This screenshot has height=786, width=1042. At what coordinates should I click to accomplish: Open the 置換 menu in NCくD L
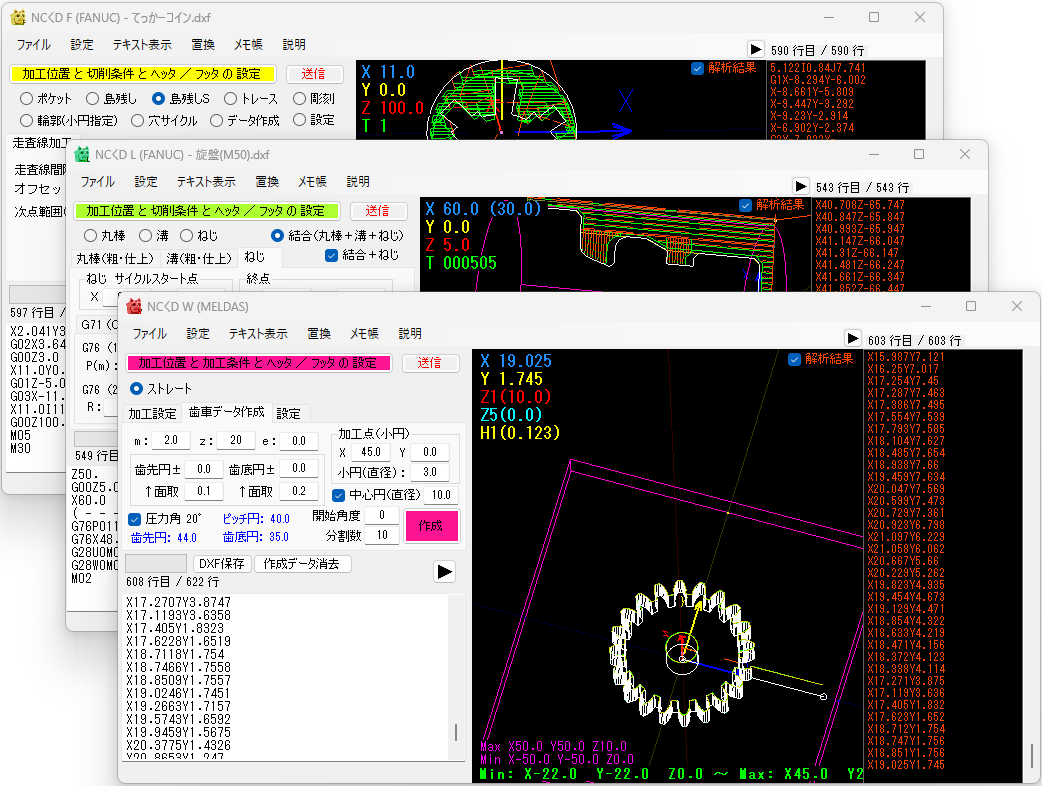click(x=266, y=181)
